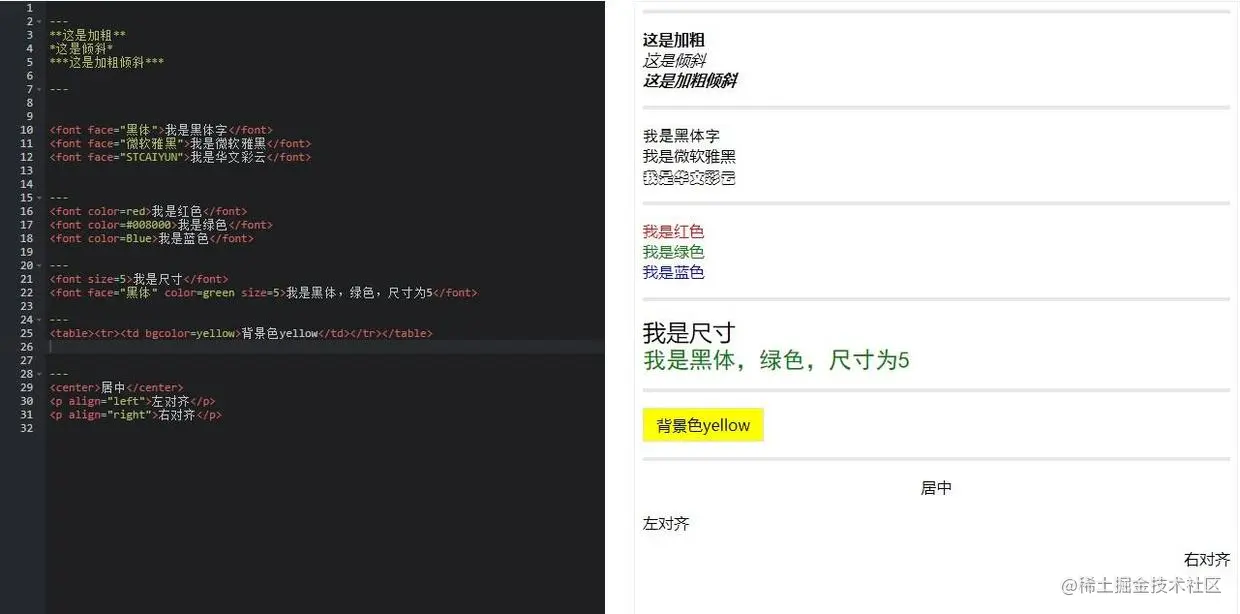Click line number 1 in the gutter
The height and width of the screenshot is (614, 1240).
point(30,8)
